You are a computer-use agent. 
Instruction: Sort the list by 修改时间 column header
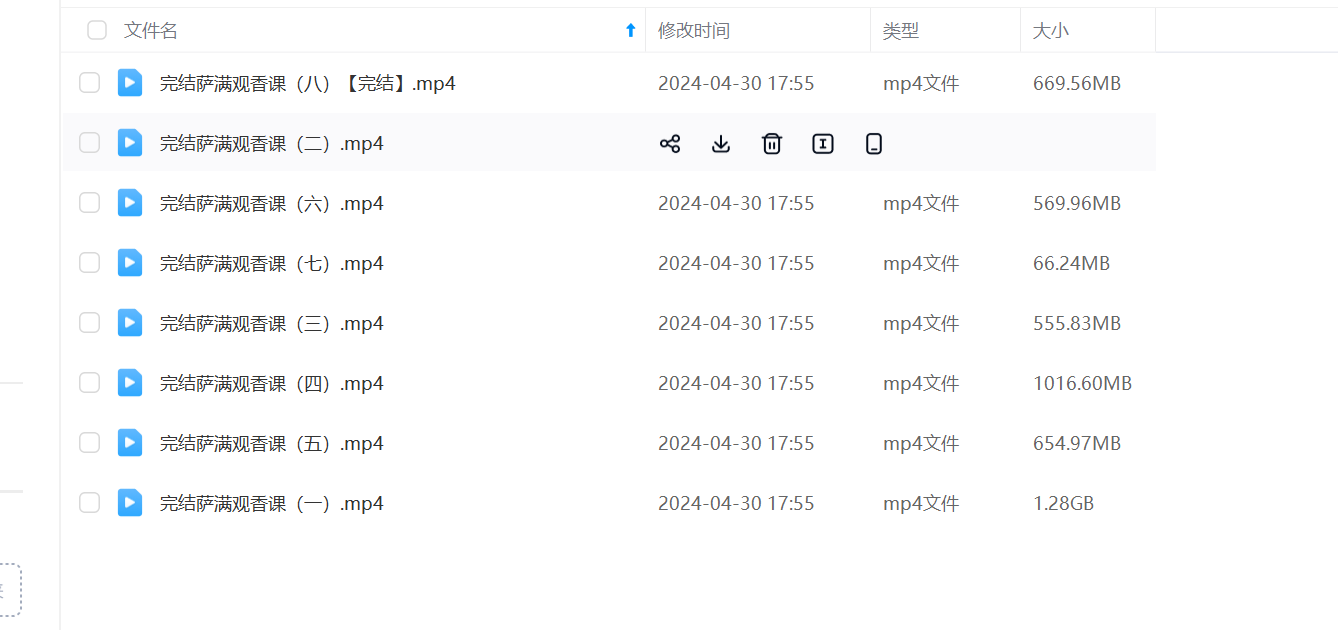coord(694,31)
